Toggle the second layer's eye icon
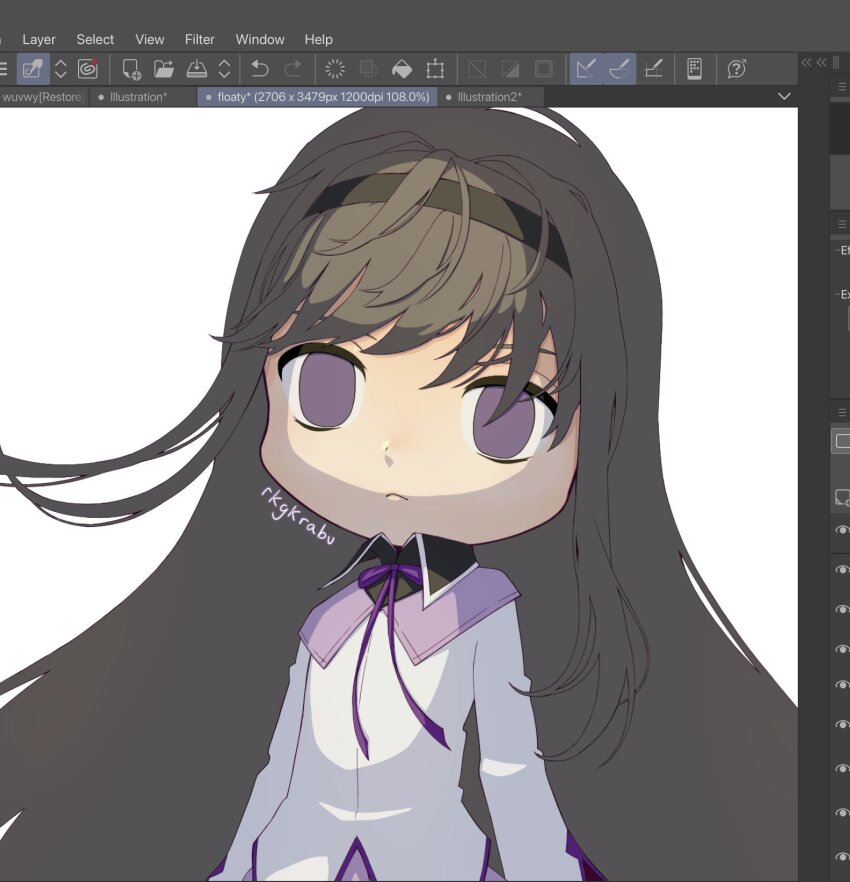850x882 pixels. pyautogui.click(x=842, y=570)
